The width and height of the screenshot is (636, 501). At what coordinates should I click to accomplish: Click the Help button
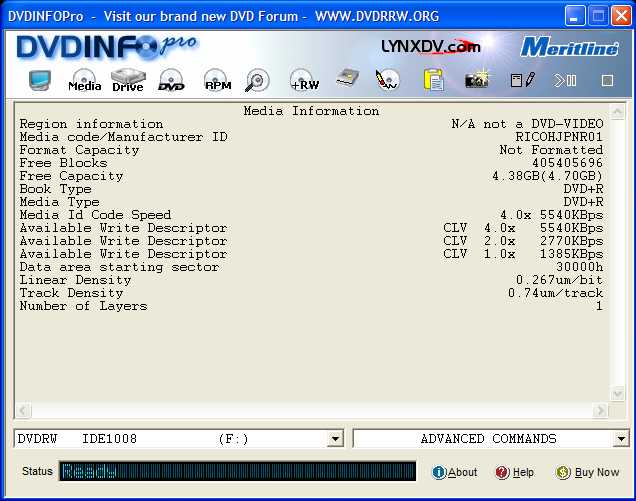(x=515, y=472)
